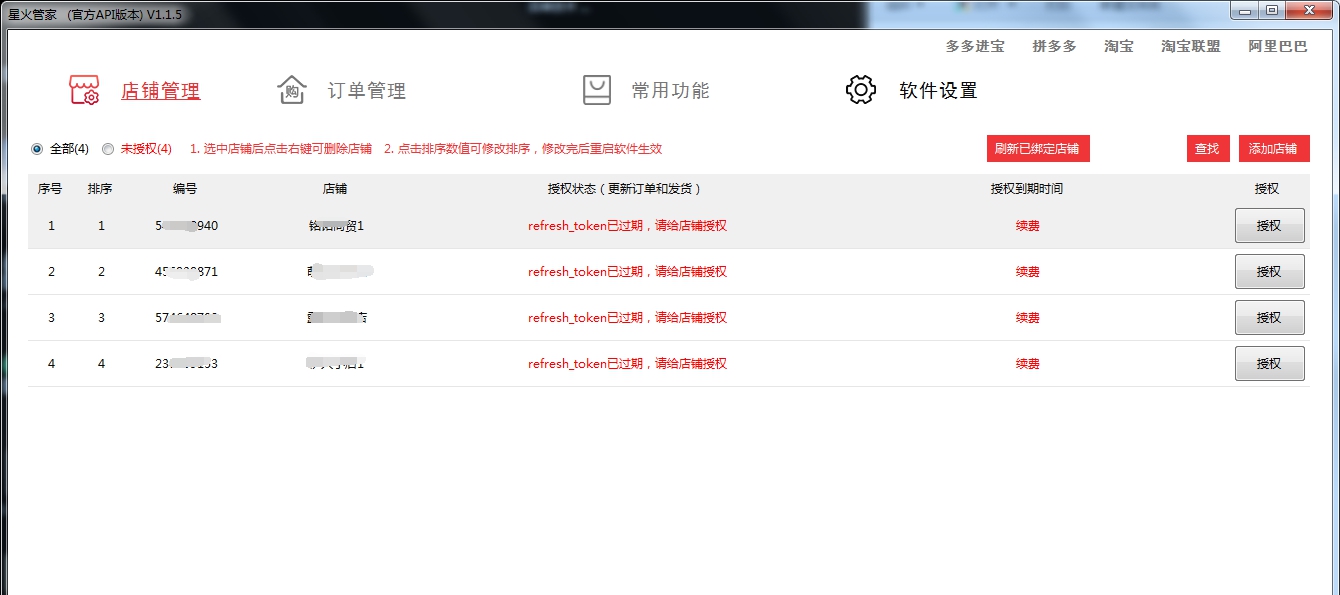Click the order management house icon
Screen dimensions: 1340x595
pos(291,90)
